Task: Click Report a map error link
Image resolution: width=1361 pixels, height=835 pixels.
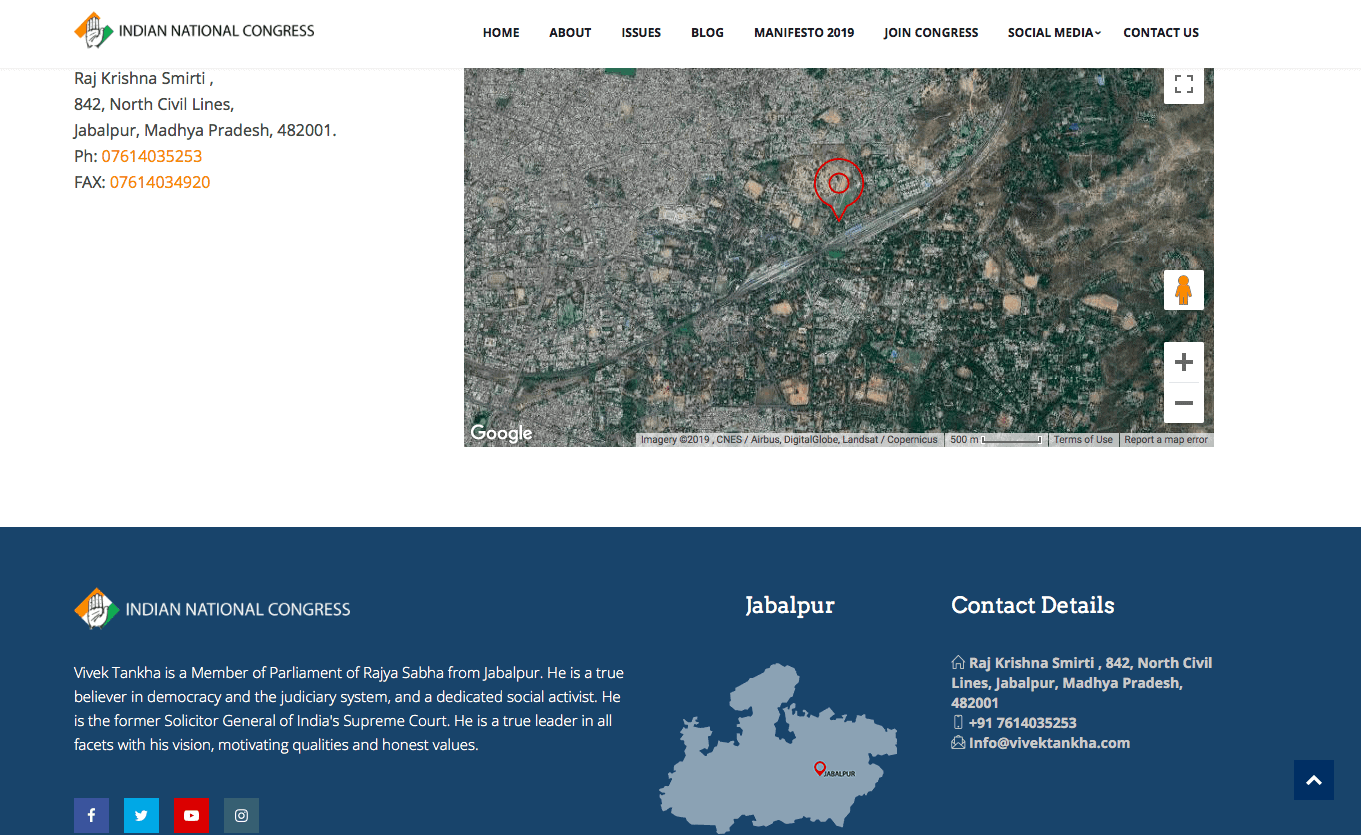Action: point(1166,440)
